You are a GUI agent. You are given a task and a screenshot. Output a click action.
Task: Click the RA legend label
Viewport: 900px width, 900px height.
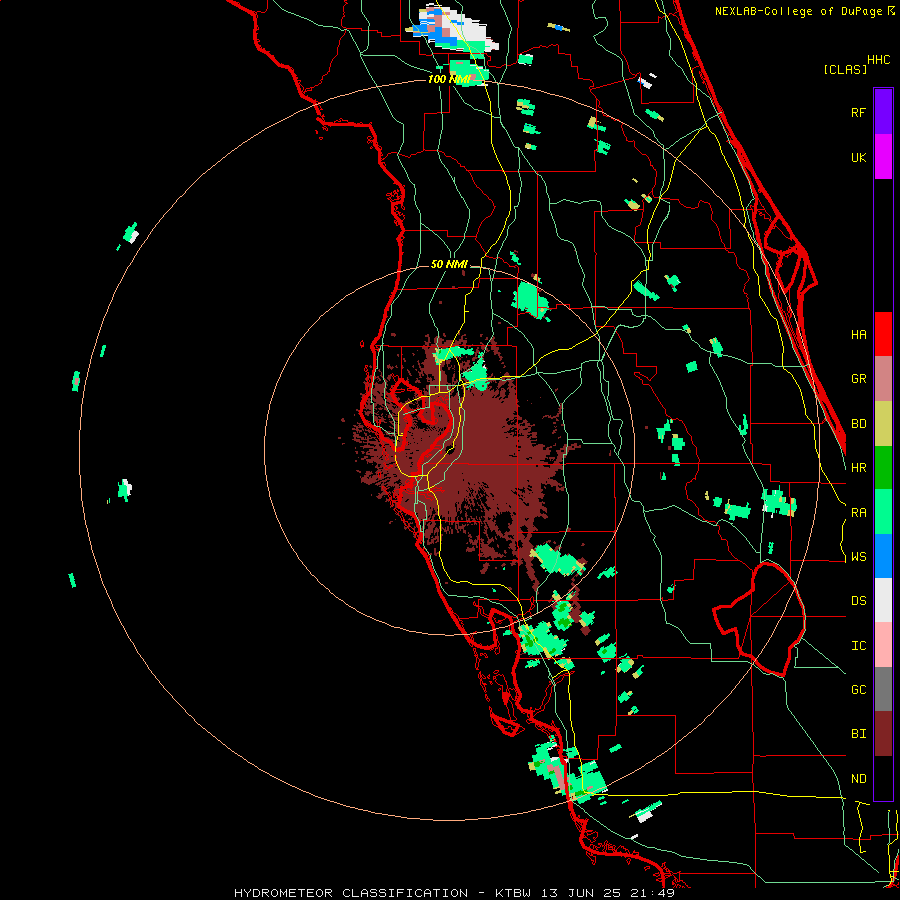point(858,513)
